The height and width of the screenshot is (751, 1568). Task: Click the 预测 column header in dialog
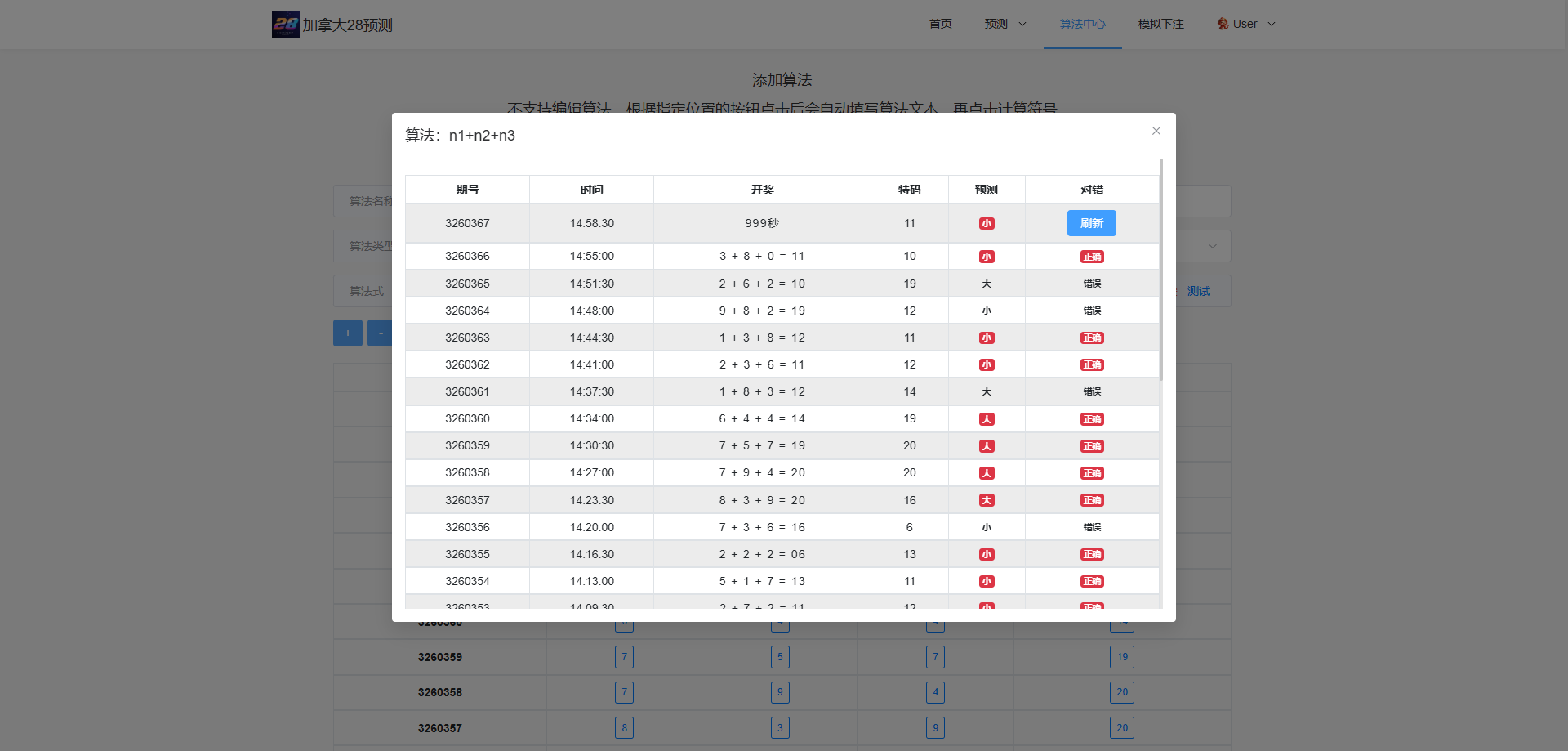(x=987, y=190)
